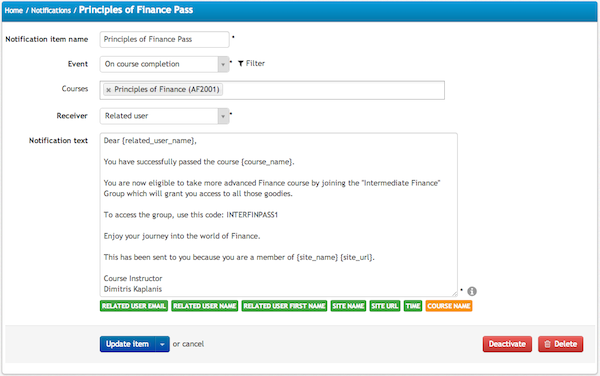Click the Filter funnel icon

click(241, 63)
